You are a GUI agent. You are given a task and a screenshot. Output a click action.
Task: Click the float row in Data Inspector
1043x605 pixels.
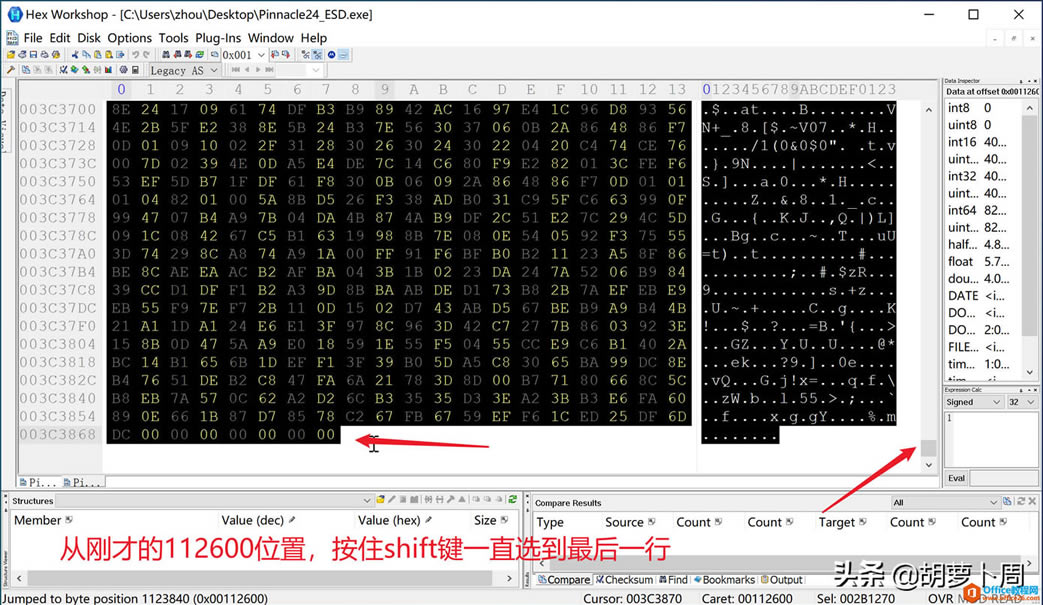(984, 262)
